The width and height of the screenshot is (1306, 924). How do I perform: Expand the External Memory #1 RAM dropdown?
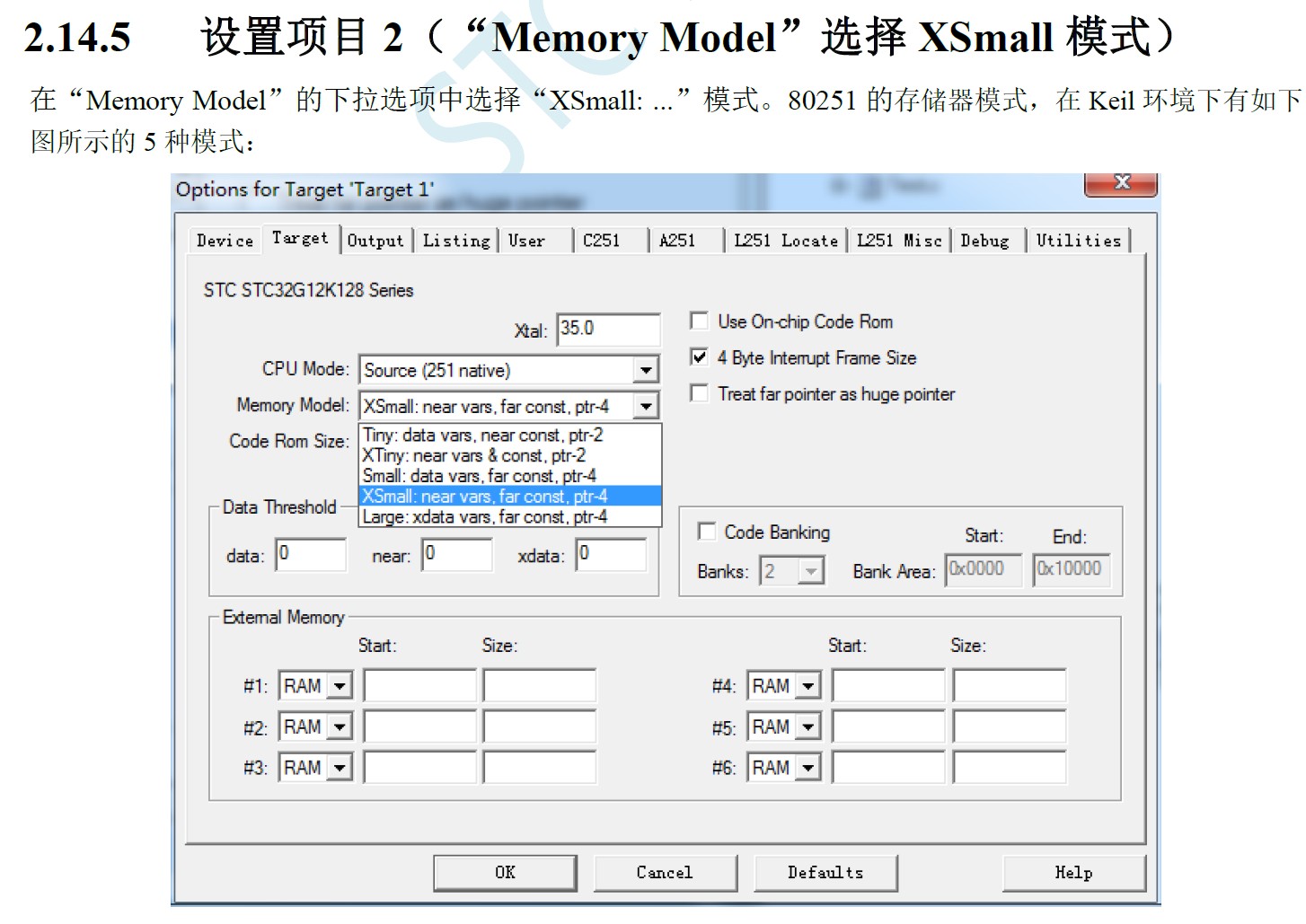[340, 686]
